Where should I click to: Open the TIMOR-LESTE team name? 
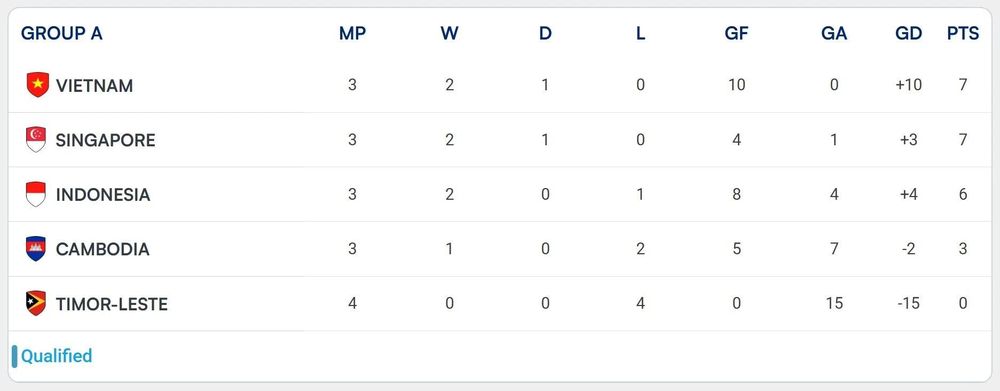pyautogui.click(x=112, y=304)
